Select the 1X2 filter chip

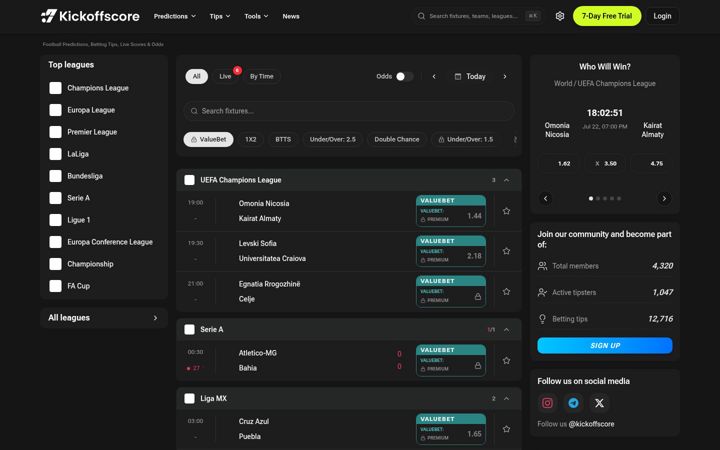pyautogui.click(x=251, y=140)
